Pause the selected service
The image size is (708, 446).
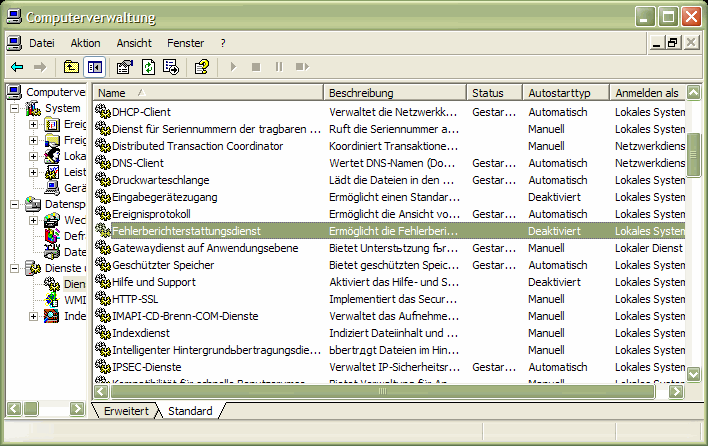279,67
